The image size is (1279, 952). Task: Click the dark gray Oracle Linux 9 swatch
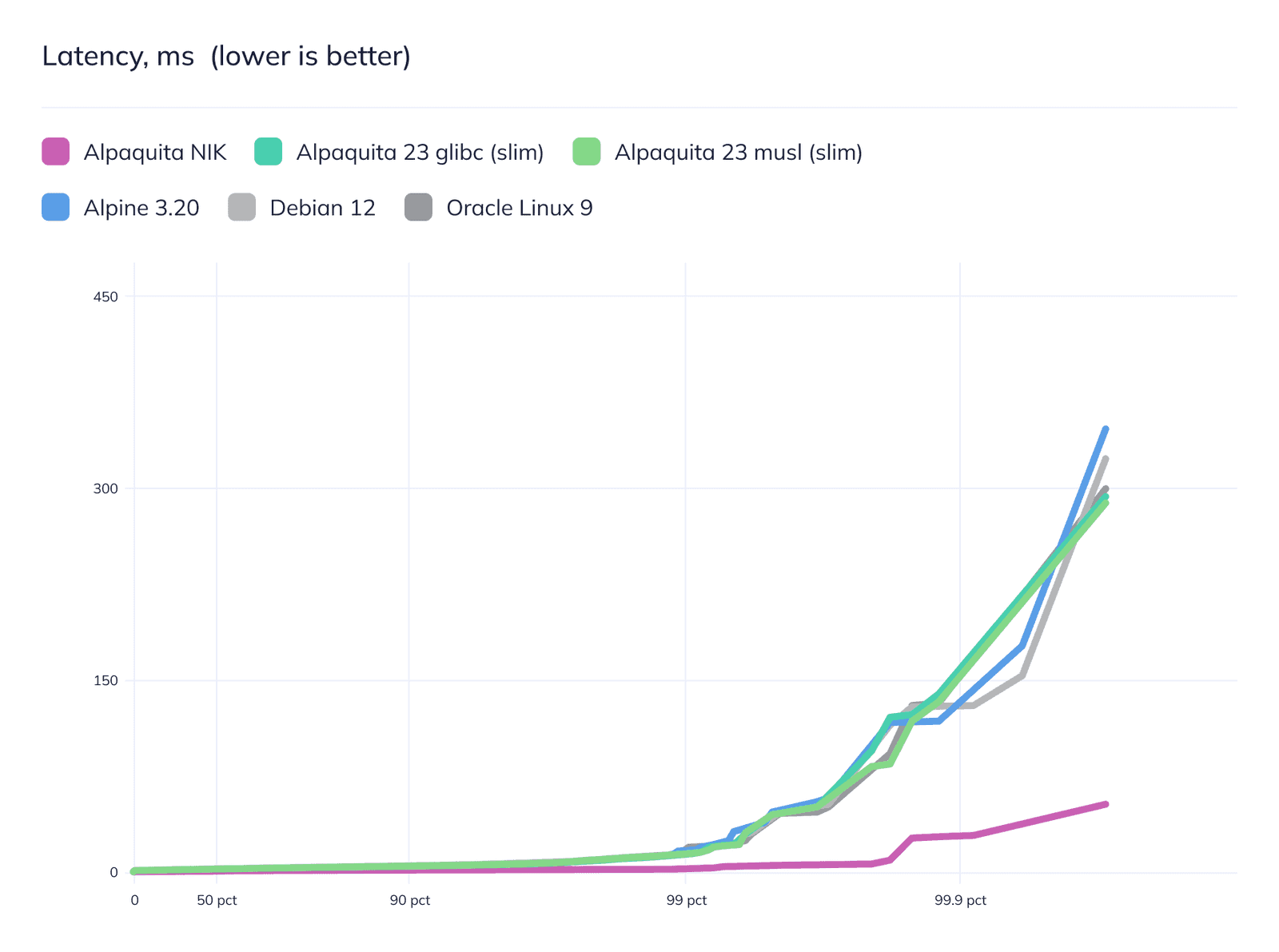coord(419,207)
